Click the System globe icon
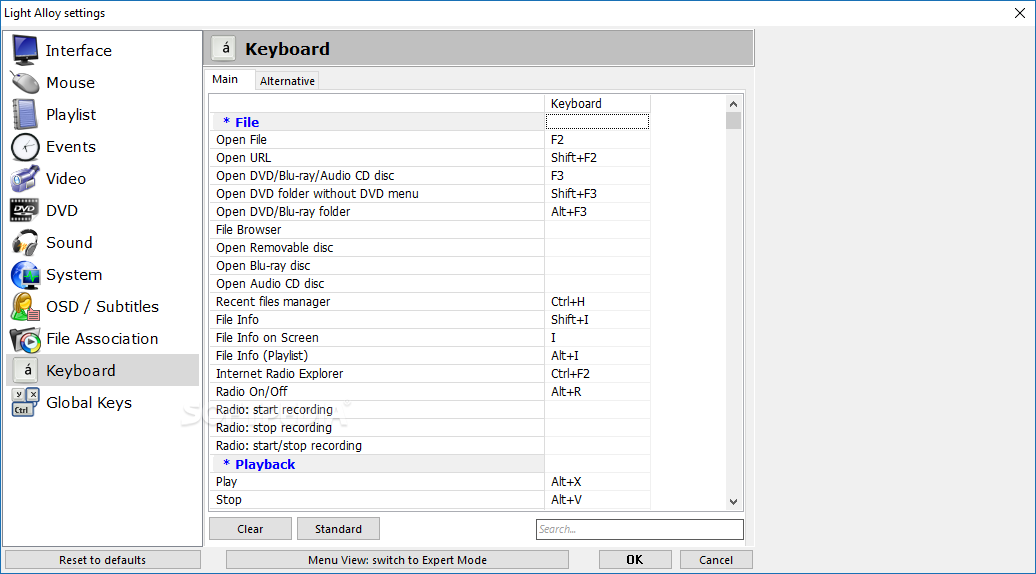The image size is (1036, 574). [25, 275]
